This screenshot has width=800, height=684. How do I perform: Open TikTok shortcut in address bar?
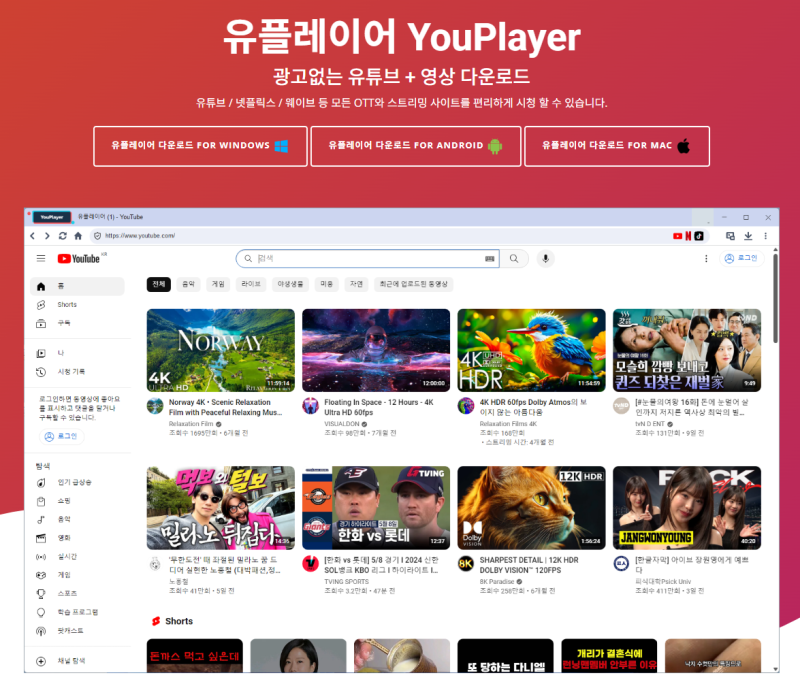point(698,236)
